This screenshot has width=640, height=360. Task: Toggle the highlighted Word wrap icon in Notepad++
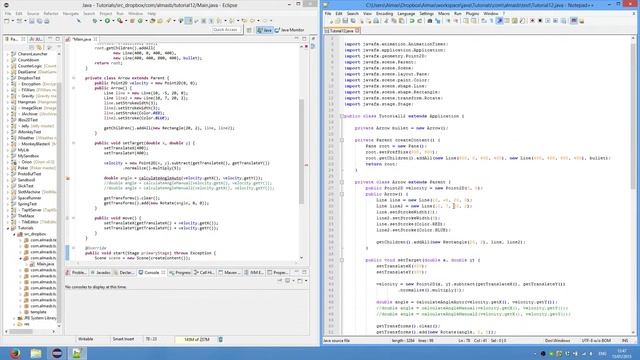point(499,21)
